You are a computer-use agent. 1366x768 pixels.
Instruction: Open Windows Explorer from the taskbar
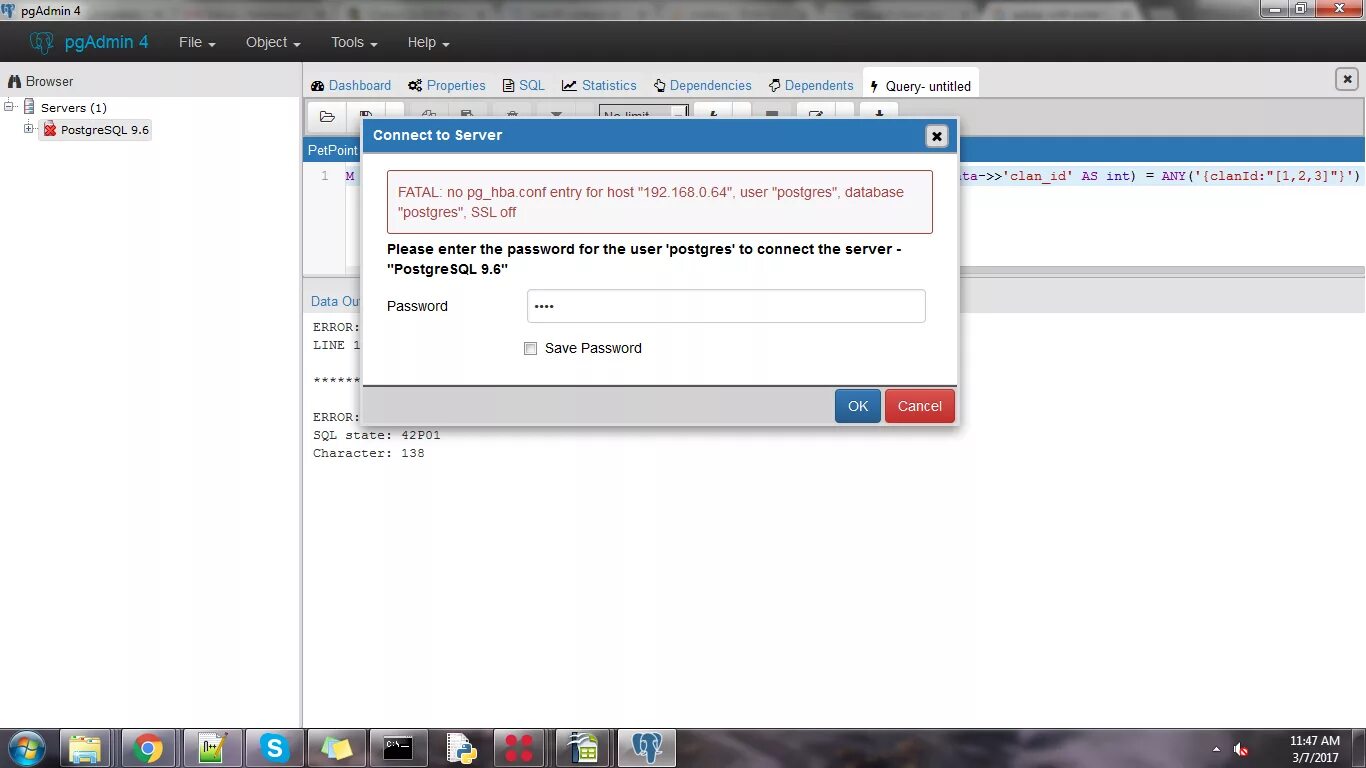[85, 748]
